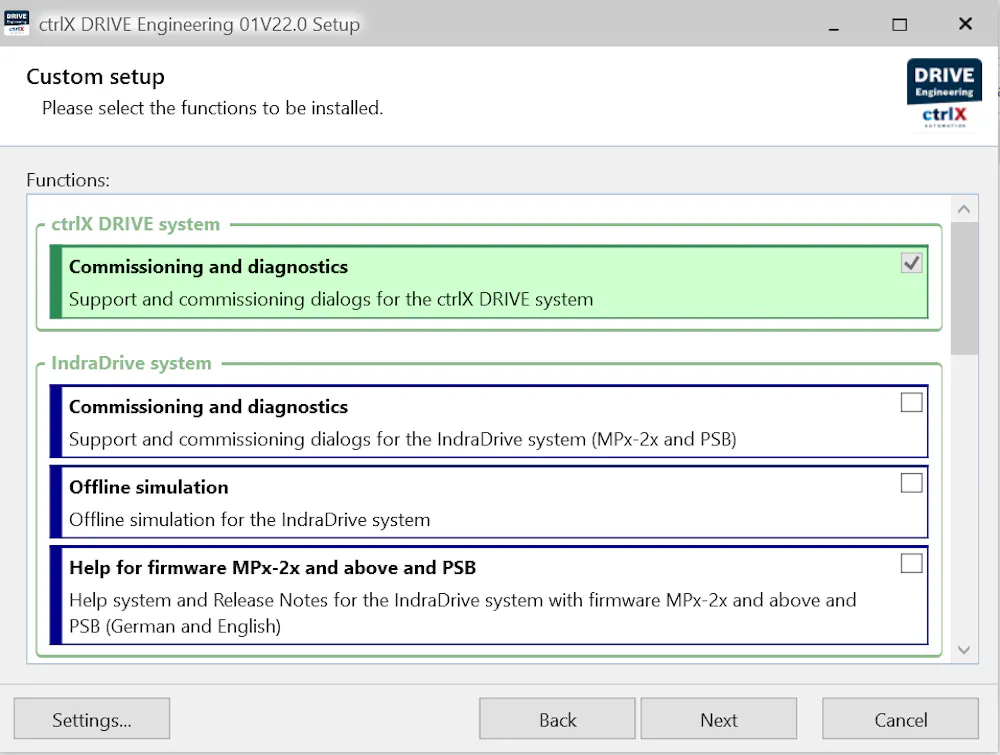
Task: Click 'Help for firmware MPx-2x and above and PSB' title
Action: coord(272,568)
